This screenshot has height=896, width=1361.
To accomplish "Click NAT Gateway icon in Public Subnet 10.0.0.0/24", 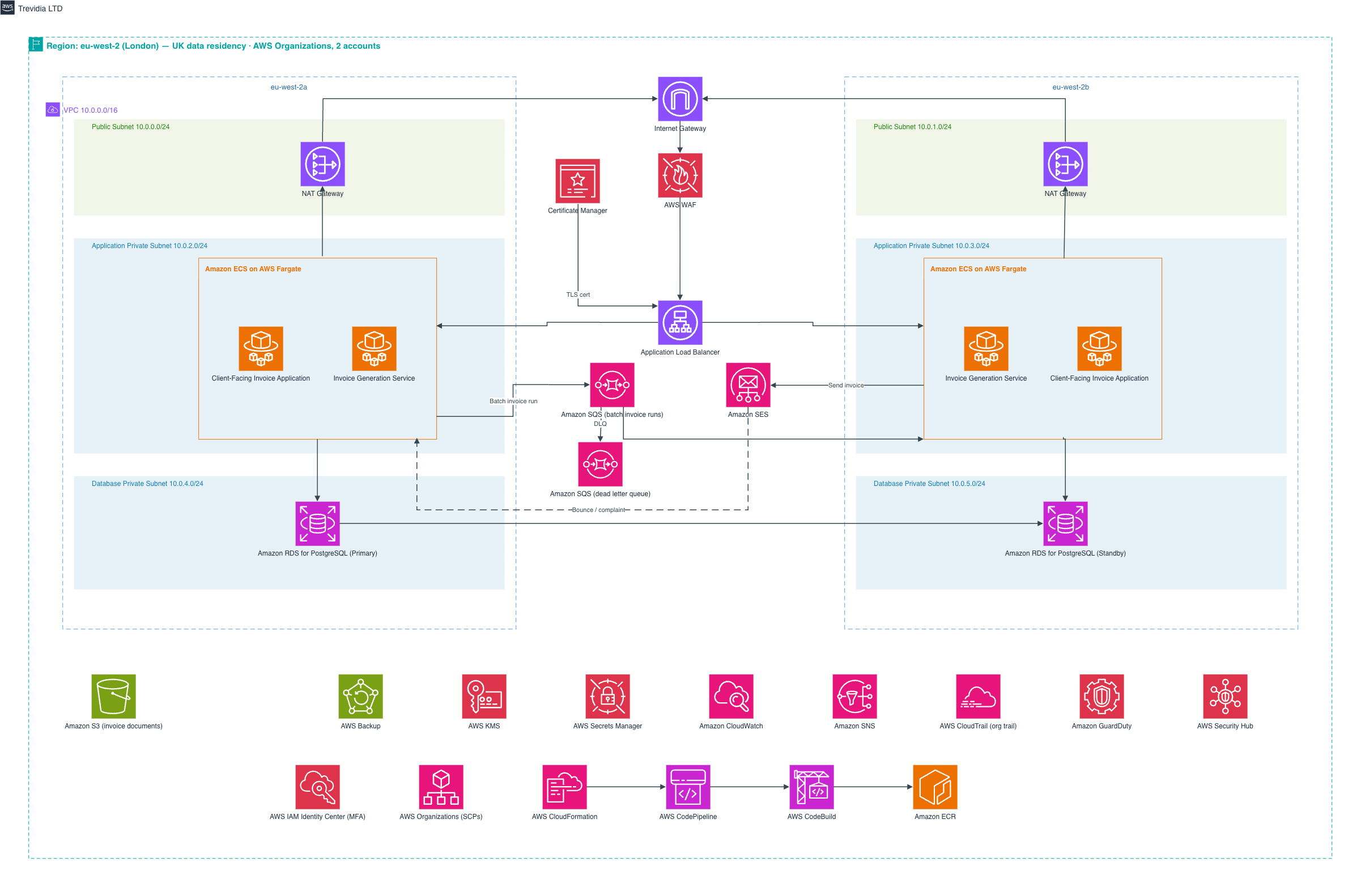I will tap(322, 164).
